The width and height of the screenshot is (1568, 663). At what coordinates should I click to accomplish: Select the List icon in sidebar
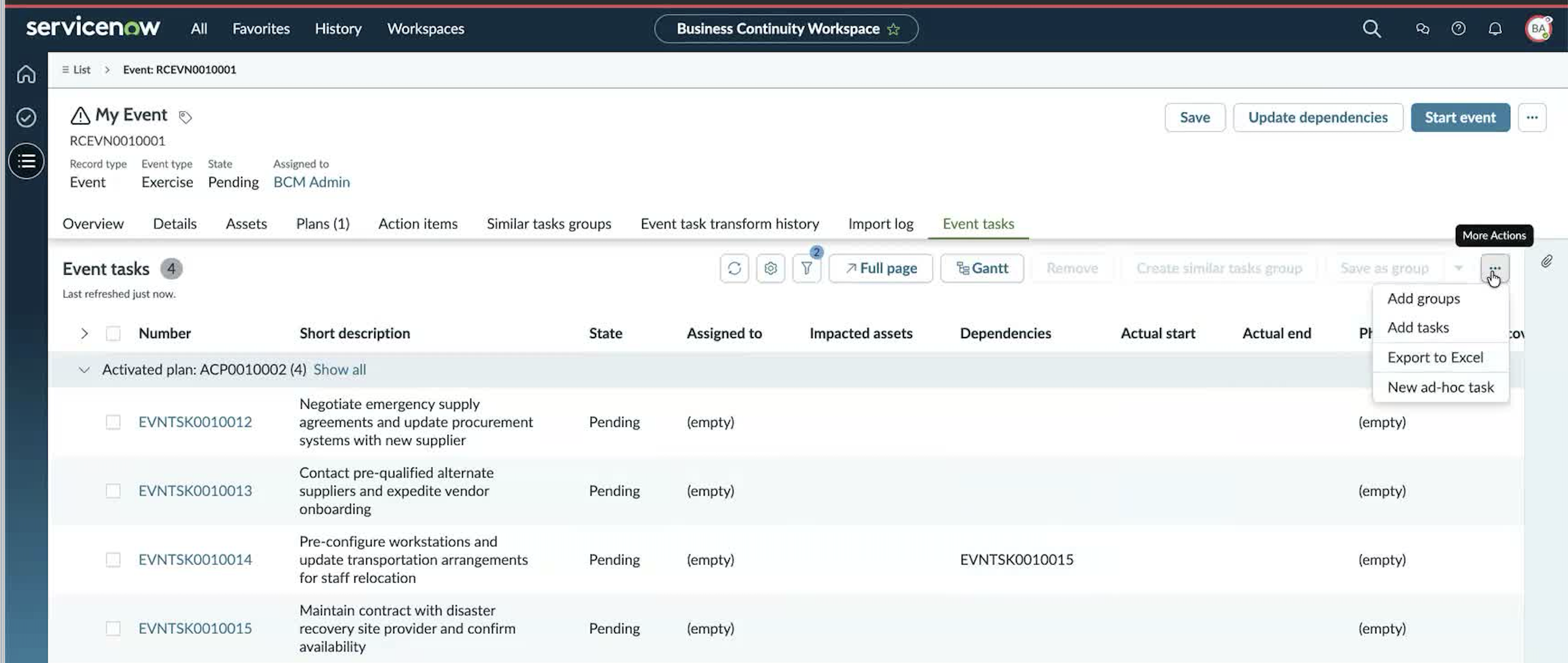coord(26,161)
